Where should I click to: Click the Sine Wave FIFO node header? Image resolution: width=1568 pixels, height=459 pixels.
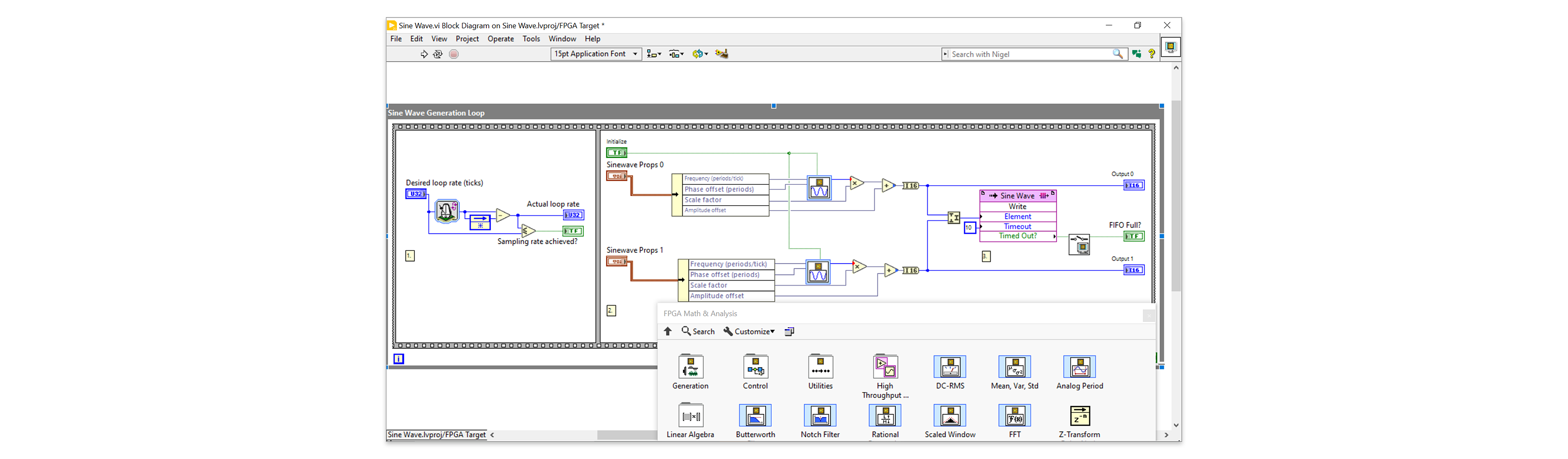coord(1018,196)
